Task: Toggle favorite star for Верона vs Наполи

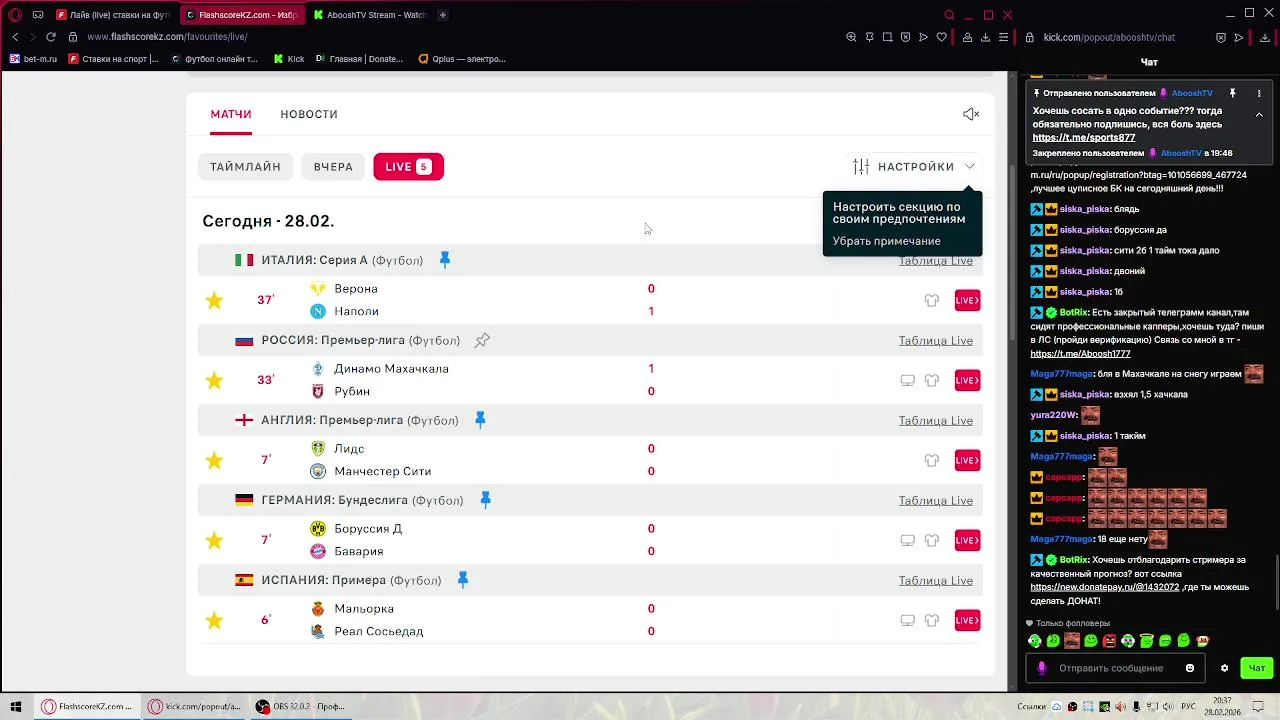Action: 214,300
